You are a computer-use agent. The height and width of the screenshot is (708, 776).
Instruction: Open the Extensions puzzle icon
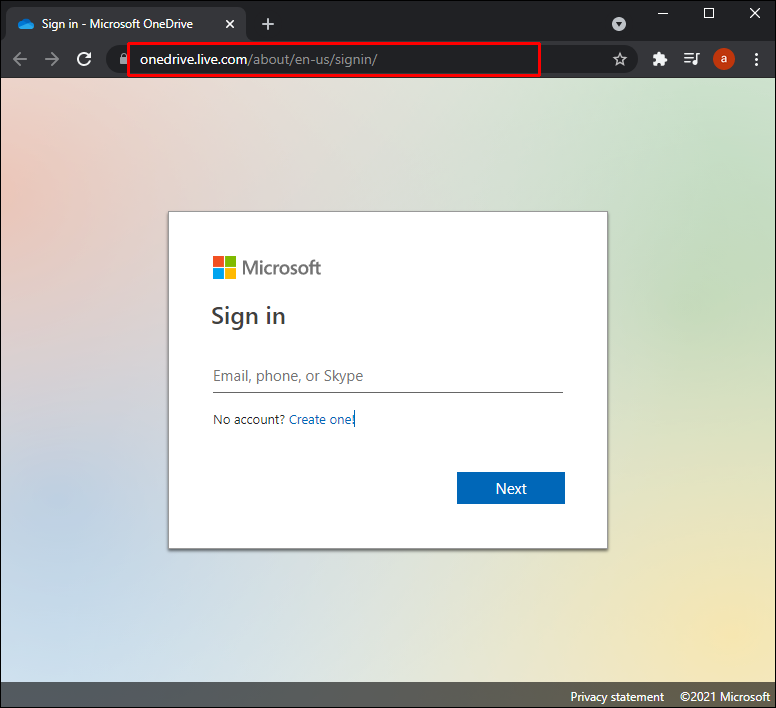(659, 59)
